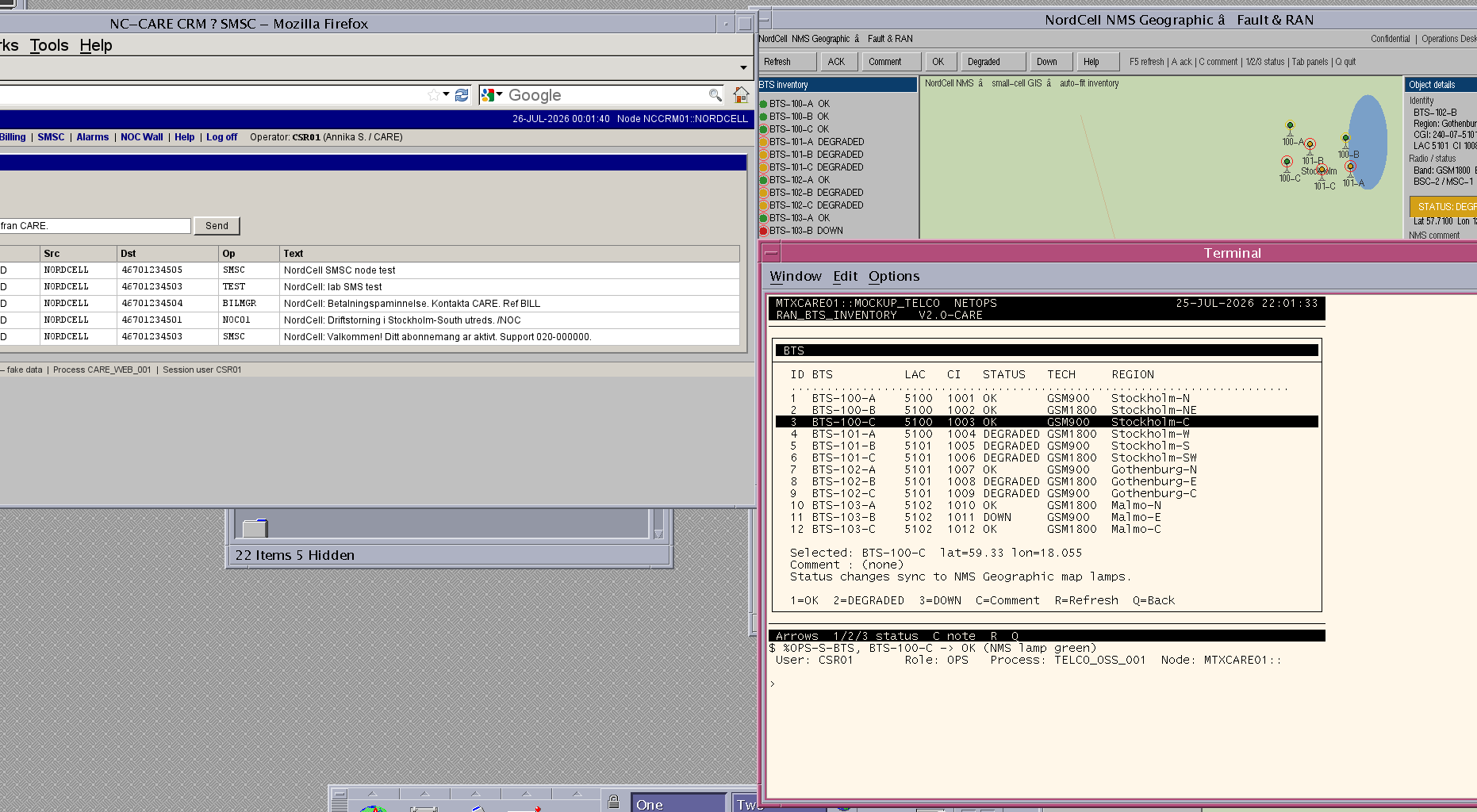
Task: Open the search engine chooser dropdown
Action: (499, 94)
